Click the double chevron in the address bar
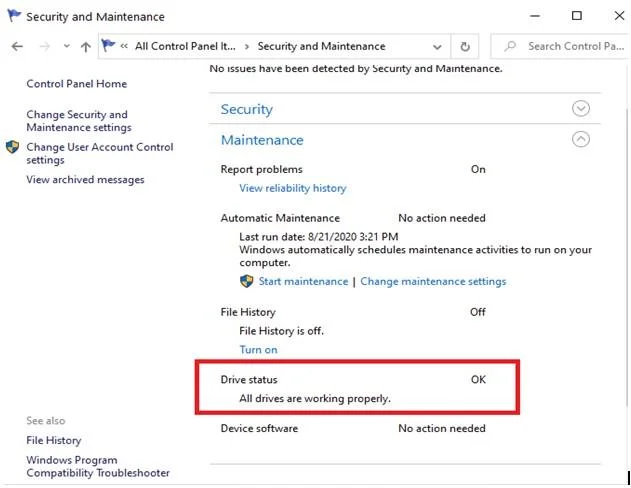The height and width of the screenshot is (488, 631). [x=124, y=46]
